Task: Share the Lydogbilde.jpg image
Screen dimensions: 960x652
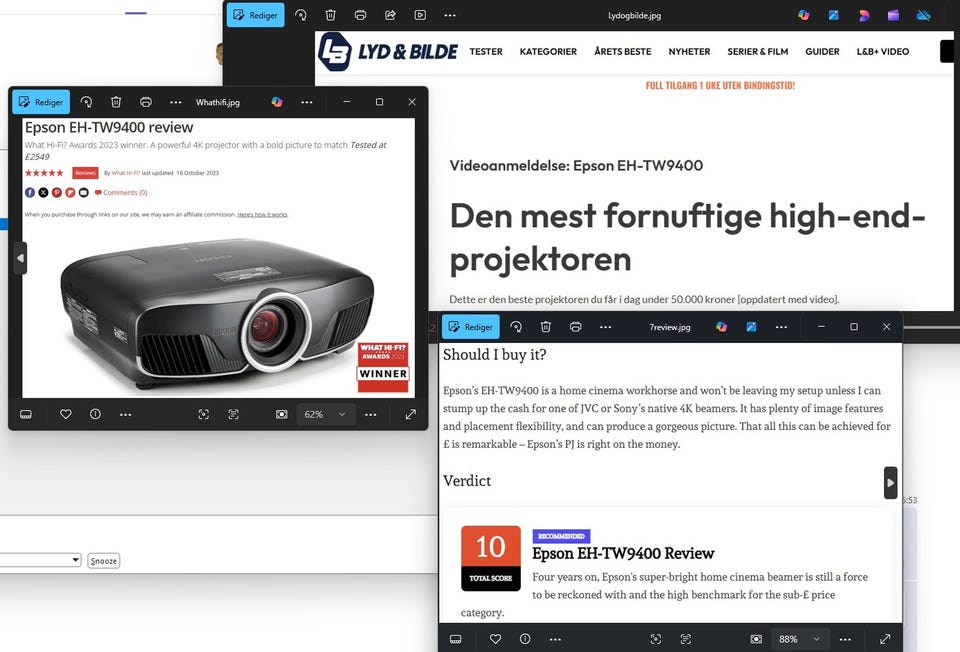Action: pos(391,15)
